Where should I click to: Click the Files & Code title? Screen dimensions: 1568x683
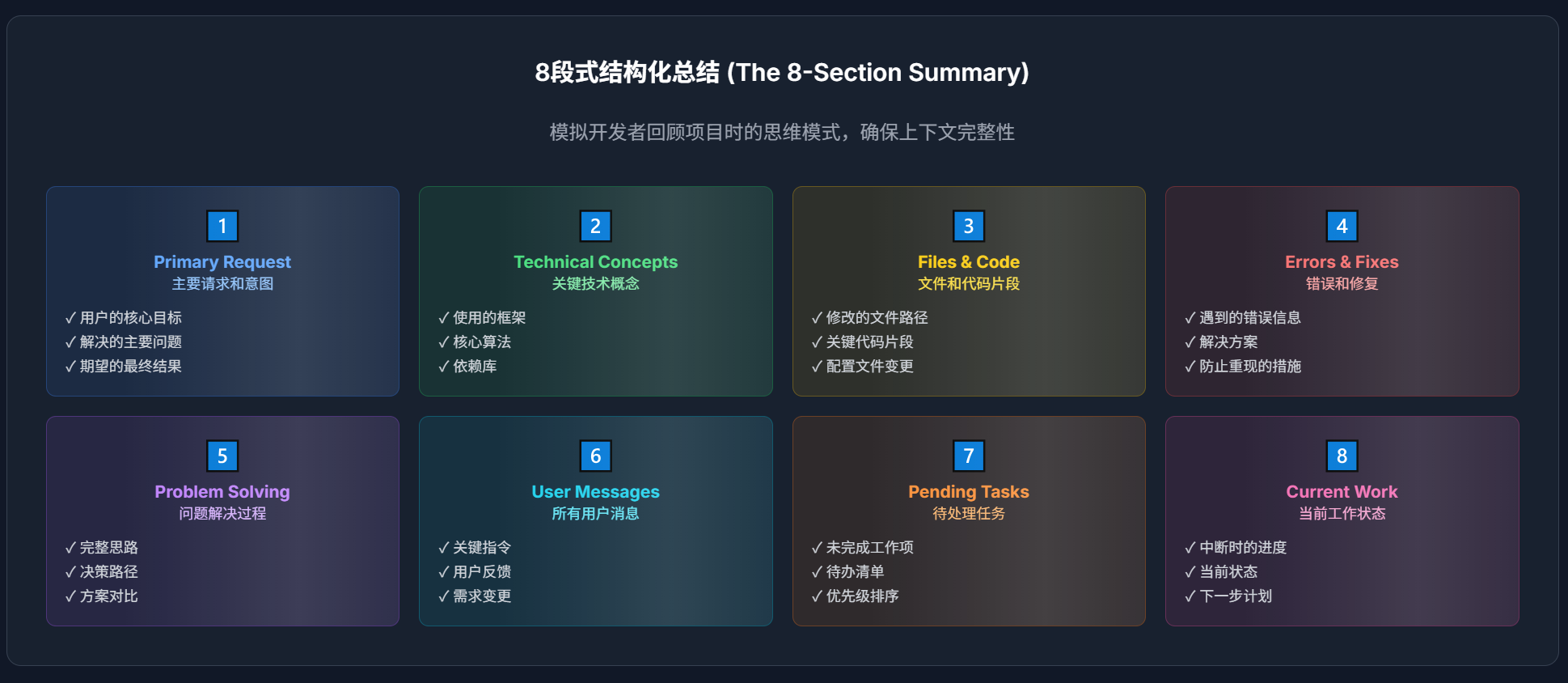point(968,261)
